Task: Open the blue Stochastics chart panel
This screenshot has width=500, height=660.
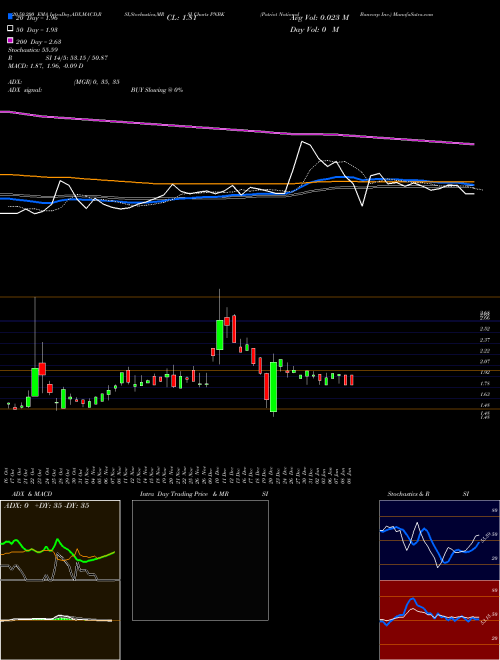Action: tap(439, 540)
